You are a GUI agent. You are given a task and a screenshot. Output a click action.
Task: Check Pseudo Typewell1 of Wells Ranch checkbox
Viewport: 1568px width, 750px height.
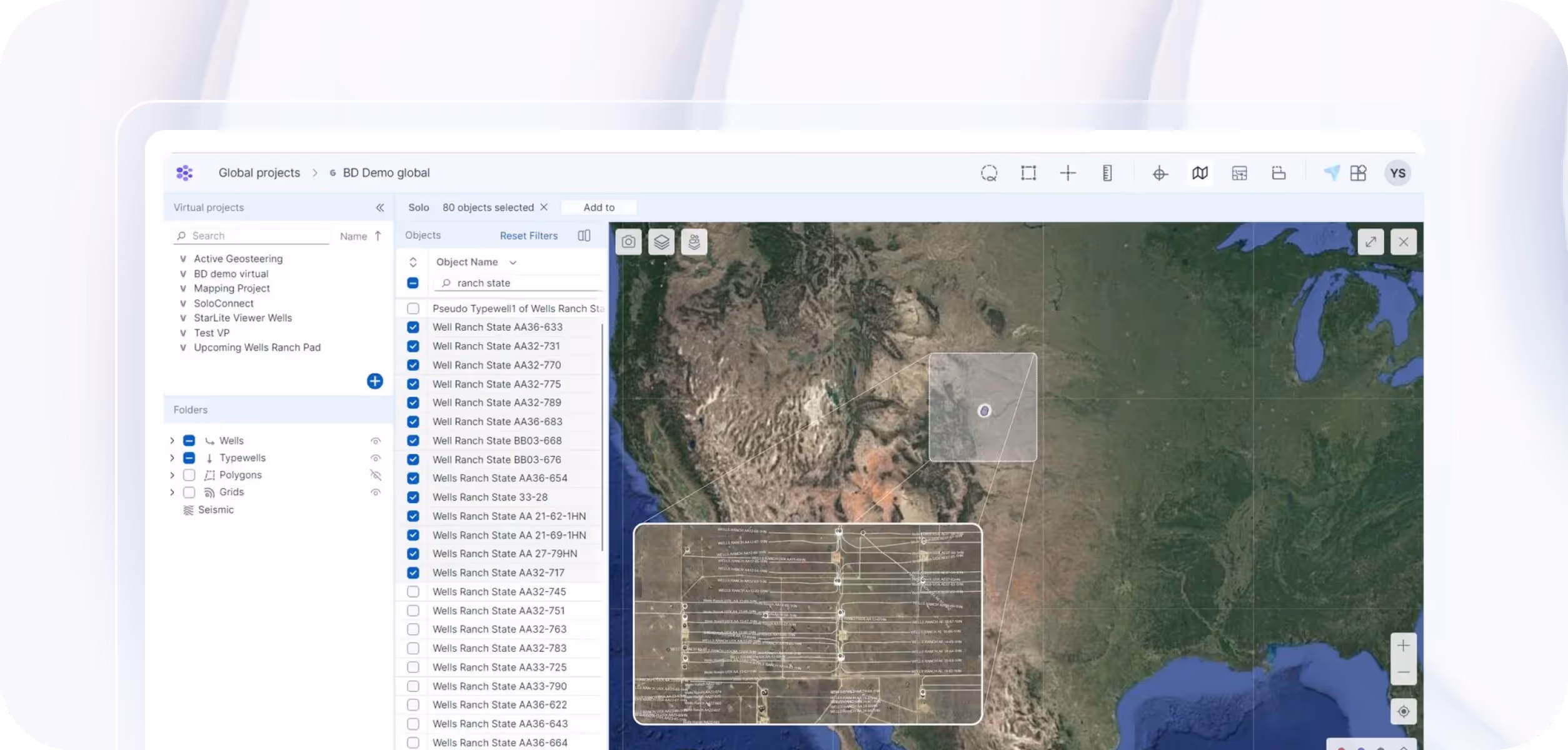[x=413, y=309]
